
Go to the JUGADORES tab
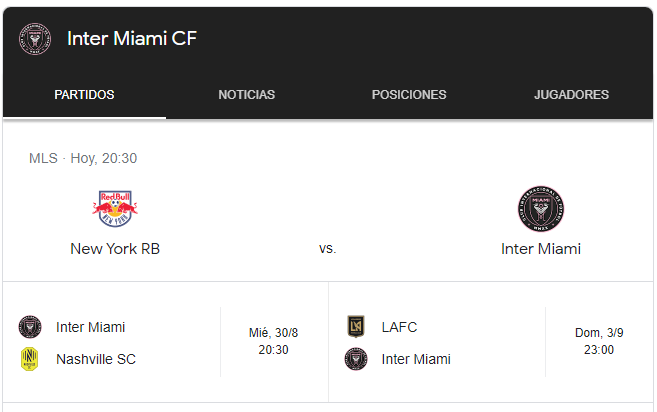(571, 95)
